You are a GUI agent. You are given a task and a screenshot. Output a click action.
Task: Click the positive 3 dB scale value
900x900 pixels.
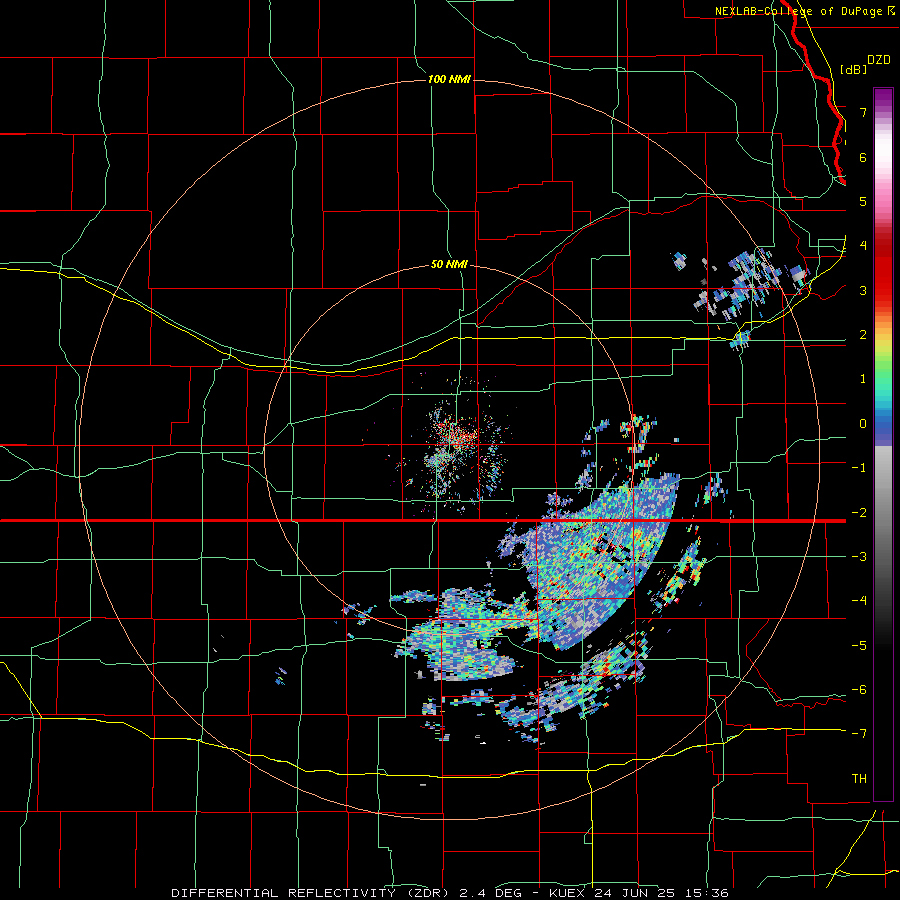pos(863,290)
